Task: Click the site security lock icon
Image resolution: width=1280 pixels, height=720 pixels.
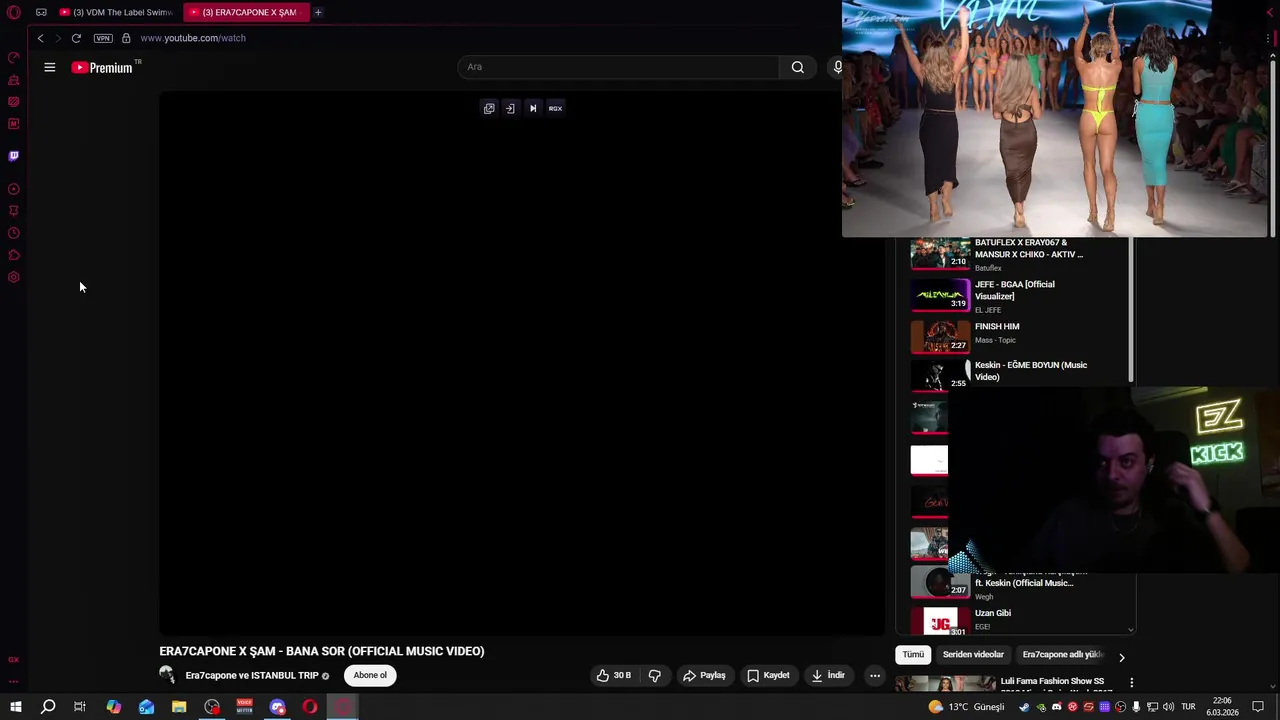Action: [126, 38]
